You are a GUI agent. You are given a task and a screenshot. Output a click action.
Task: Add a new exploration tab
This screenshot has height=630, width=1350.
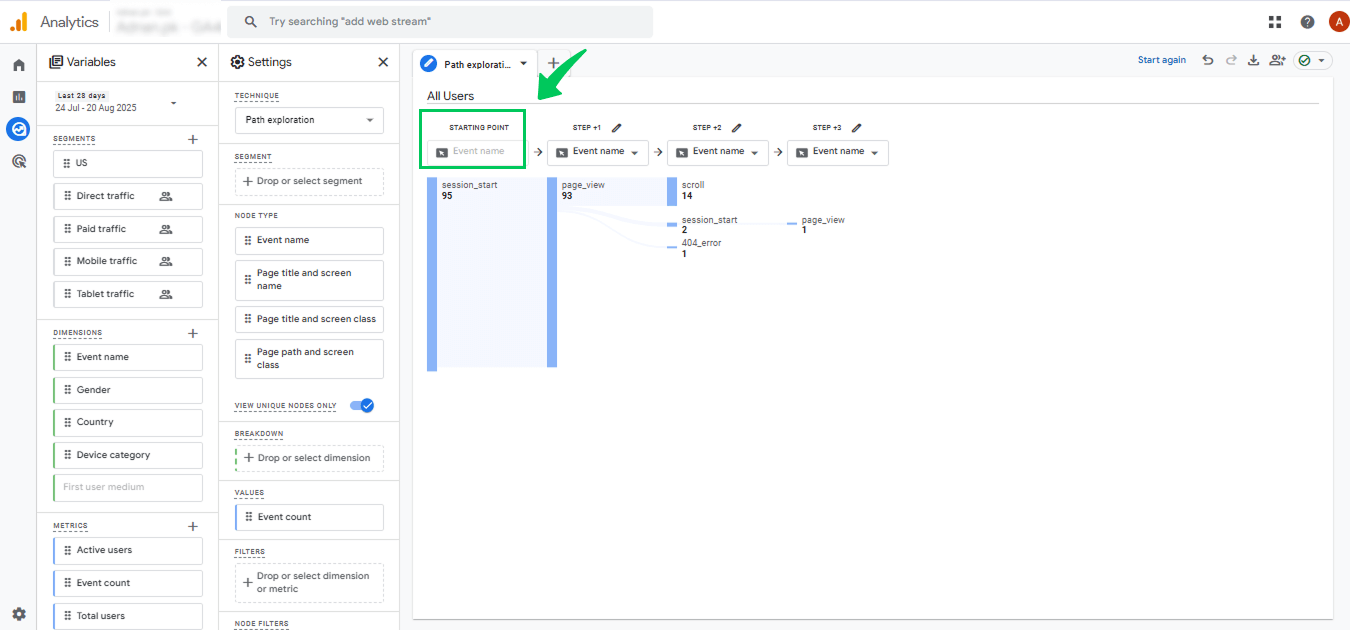[x=554, y=63]
